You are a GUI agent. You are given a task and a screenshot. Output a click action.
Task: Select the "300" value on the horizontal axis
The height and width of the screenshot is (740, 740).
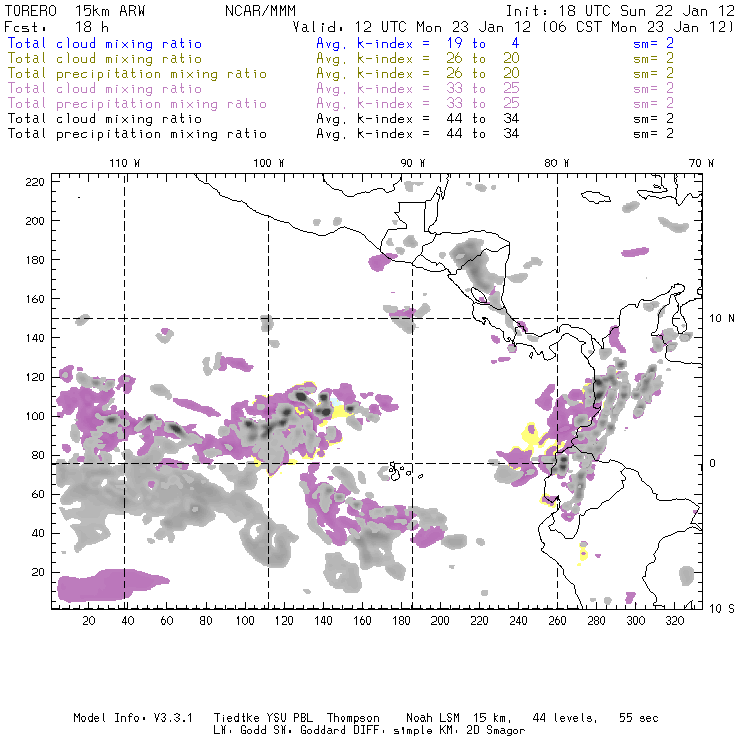[635, 621]
